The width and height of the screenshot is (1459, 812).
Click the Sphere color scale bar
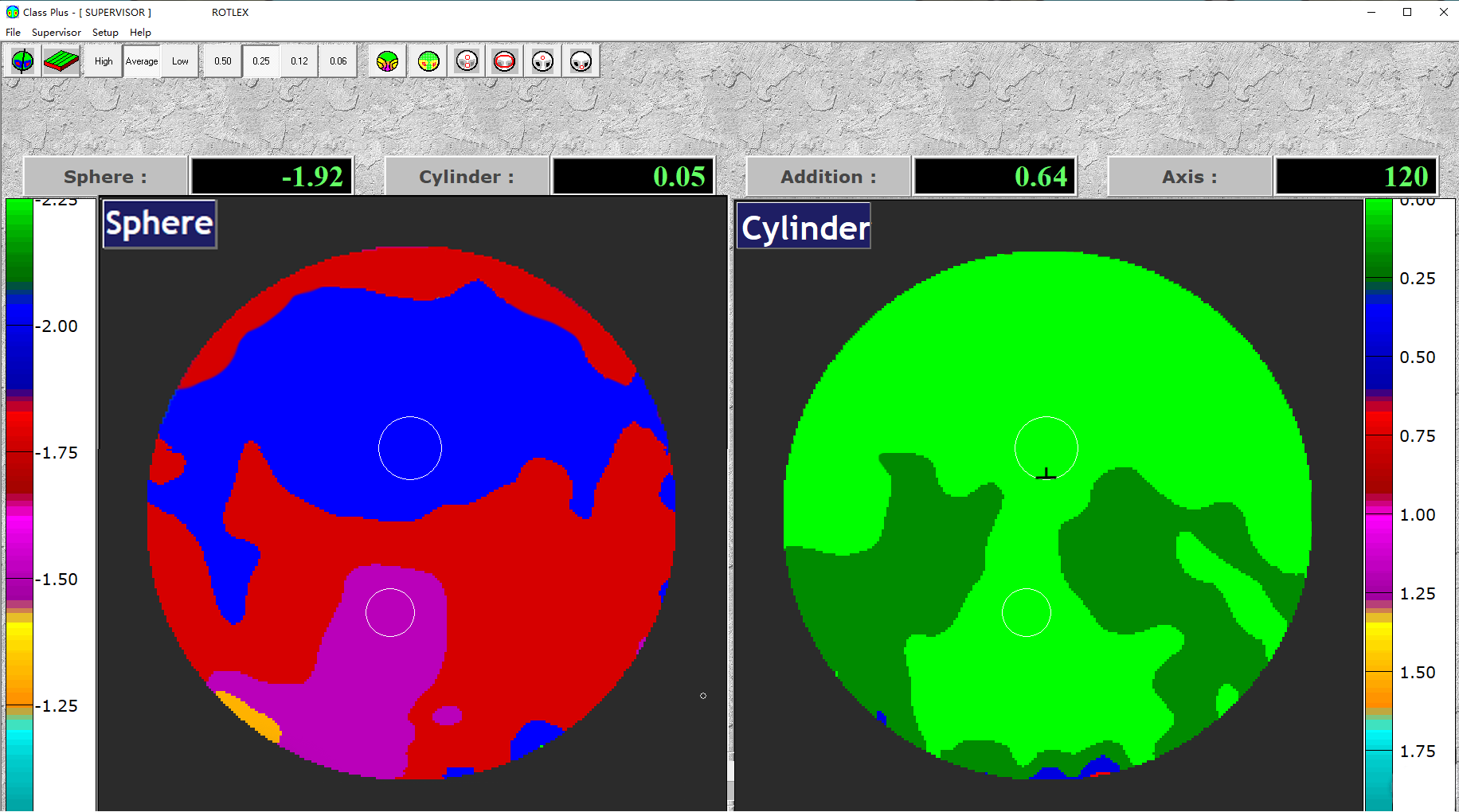point(19,503)
